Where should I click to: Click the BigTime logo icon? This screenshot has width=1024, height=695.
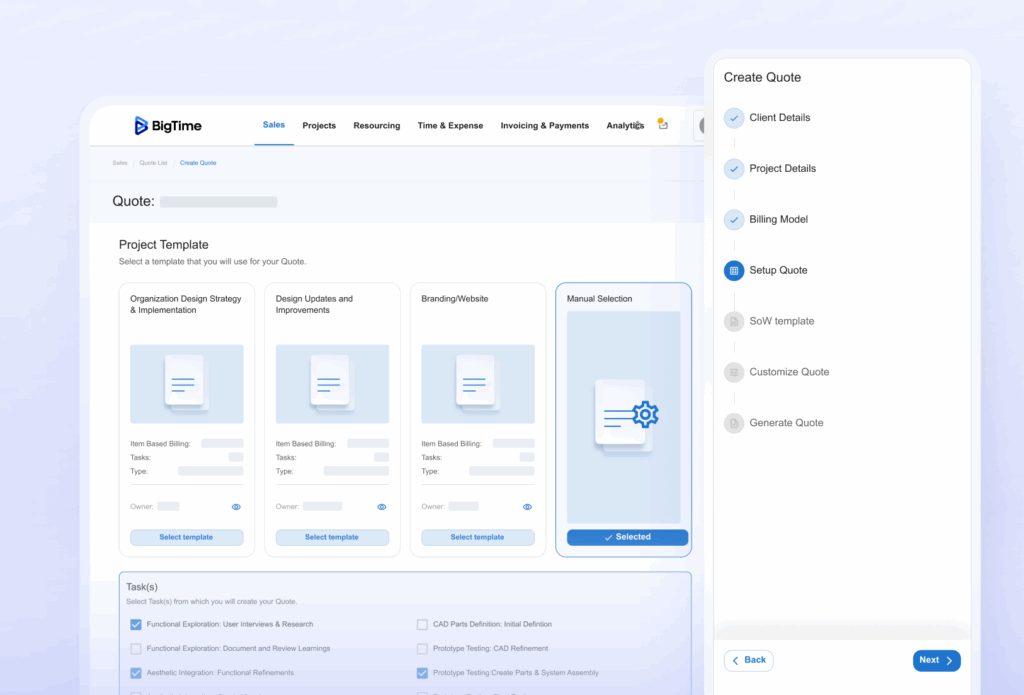pos(141,125)
